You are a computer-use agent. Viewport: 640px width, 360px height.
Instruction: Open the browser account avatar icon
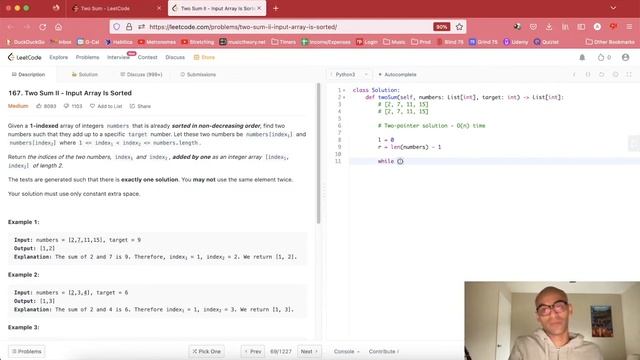coord(597,27)
